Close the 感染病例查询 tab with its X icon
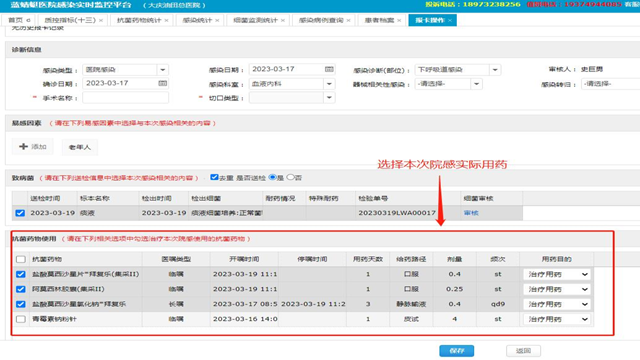The image size is (640, 360). pyautogui.click(x=348, y=20)
